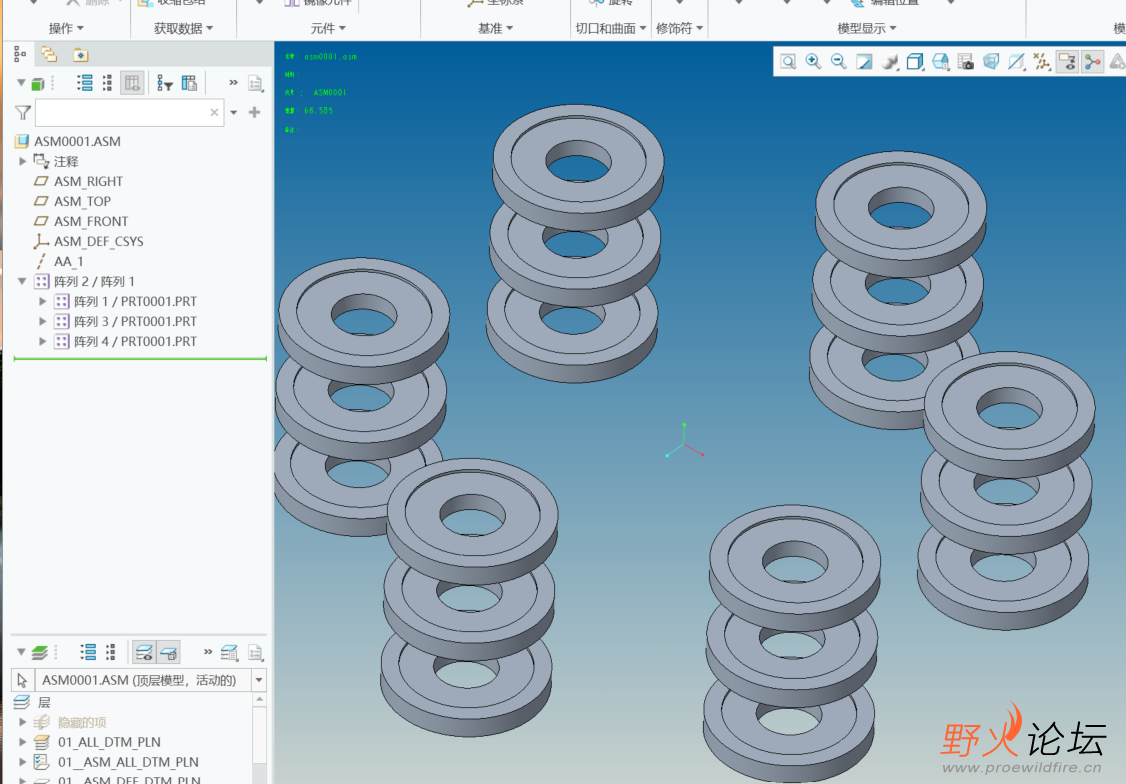Toggle model tree columns display button
This screenshot has width=1126, height=784.
[132, 83]
